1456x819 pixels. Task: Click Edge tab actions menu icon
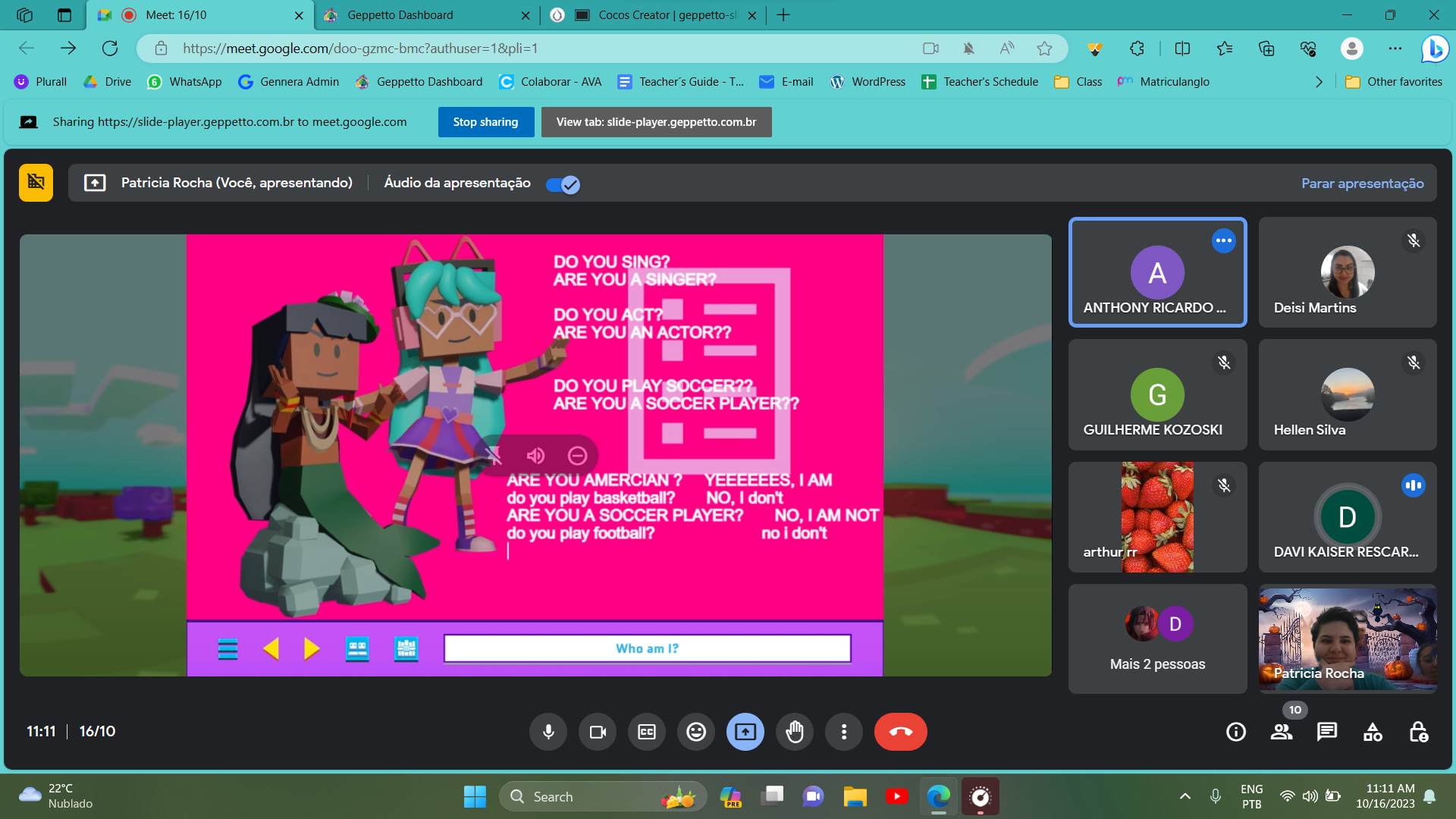tap(64, 15)
